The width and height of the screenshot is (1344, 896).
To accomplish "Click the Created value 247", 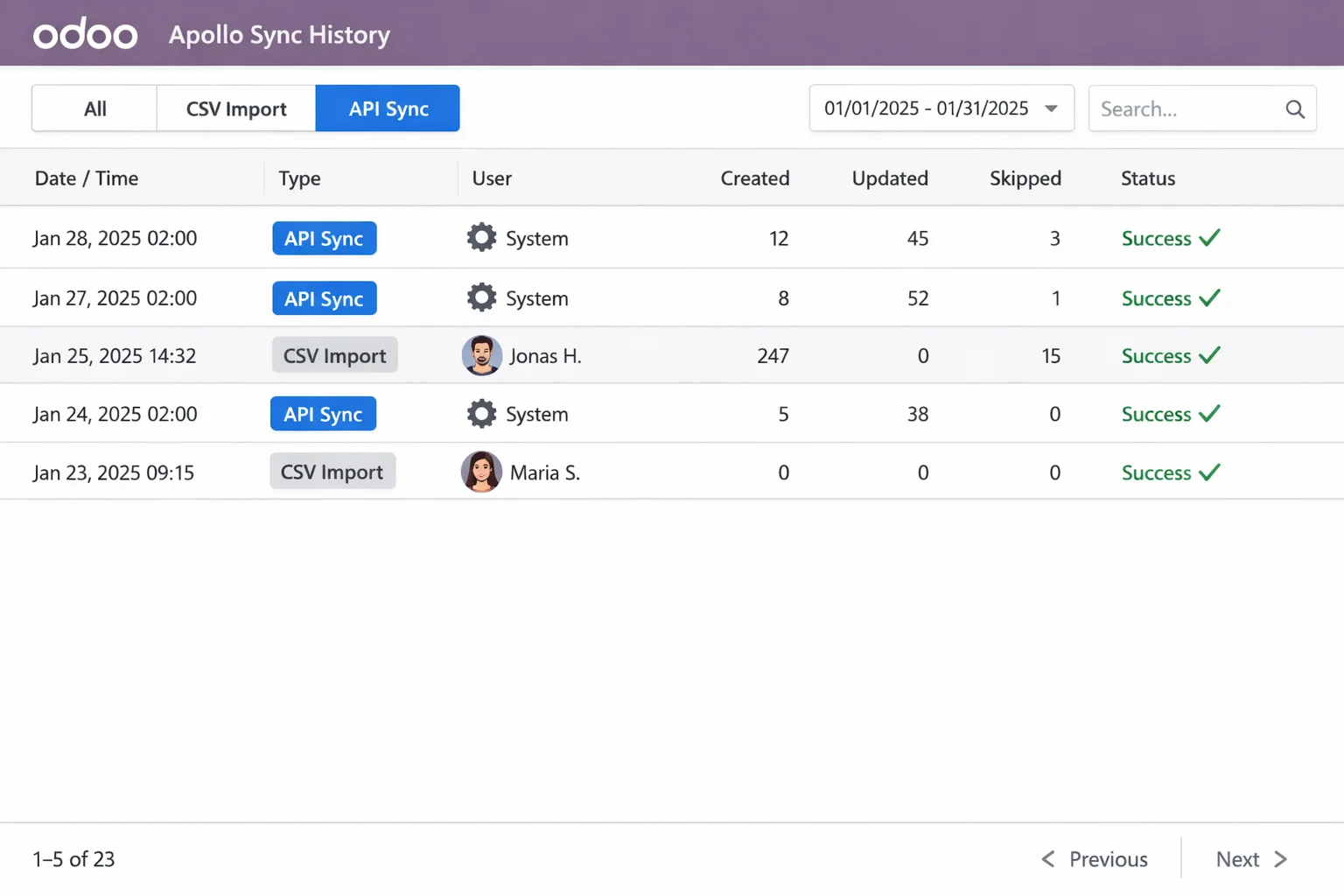I will 773,356.
